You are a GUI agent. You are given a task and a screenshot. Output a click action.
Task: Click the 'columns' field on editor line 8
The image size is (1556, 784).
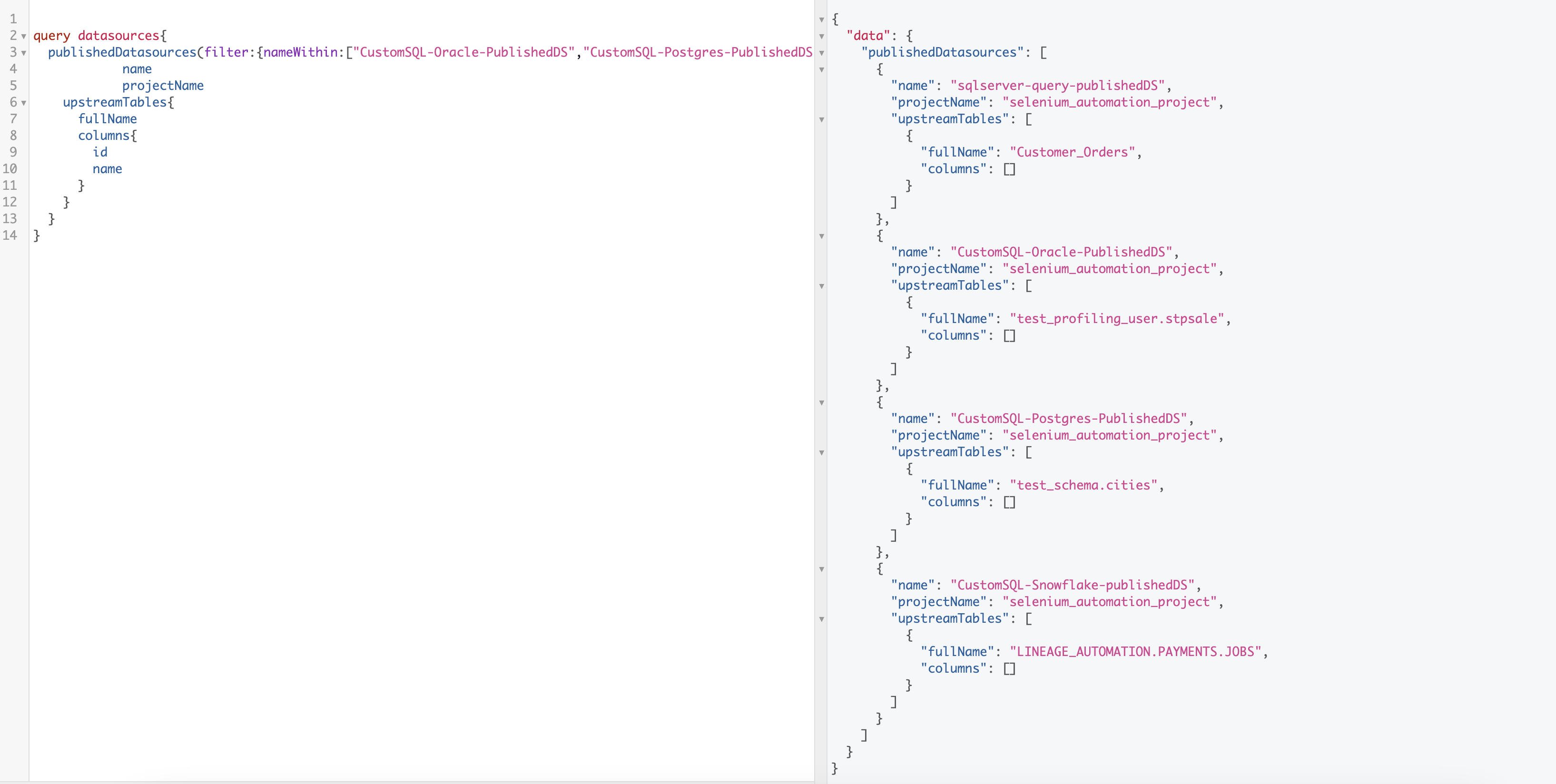pos(104,135)
